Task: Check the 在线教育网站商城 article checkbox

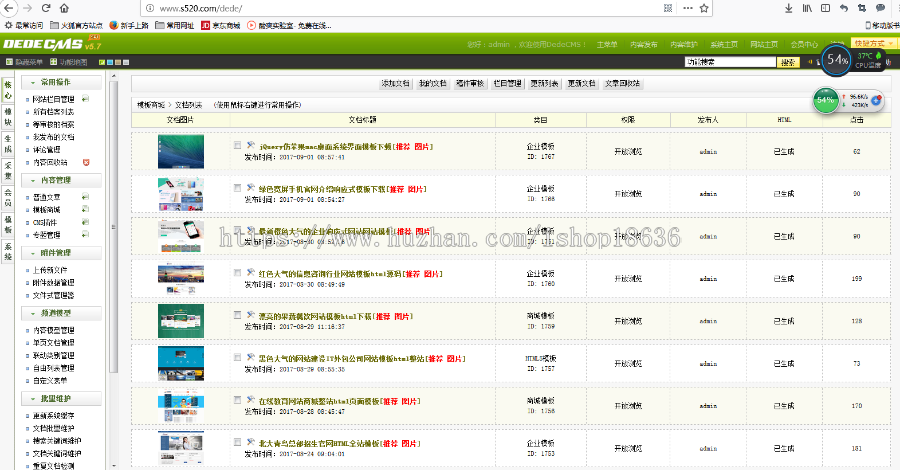Action: tap(237, 400)
